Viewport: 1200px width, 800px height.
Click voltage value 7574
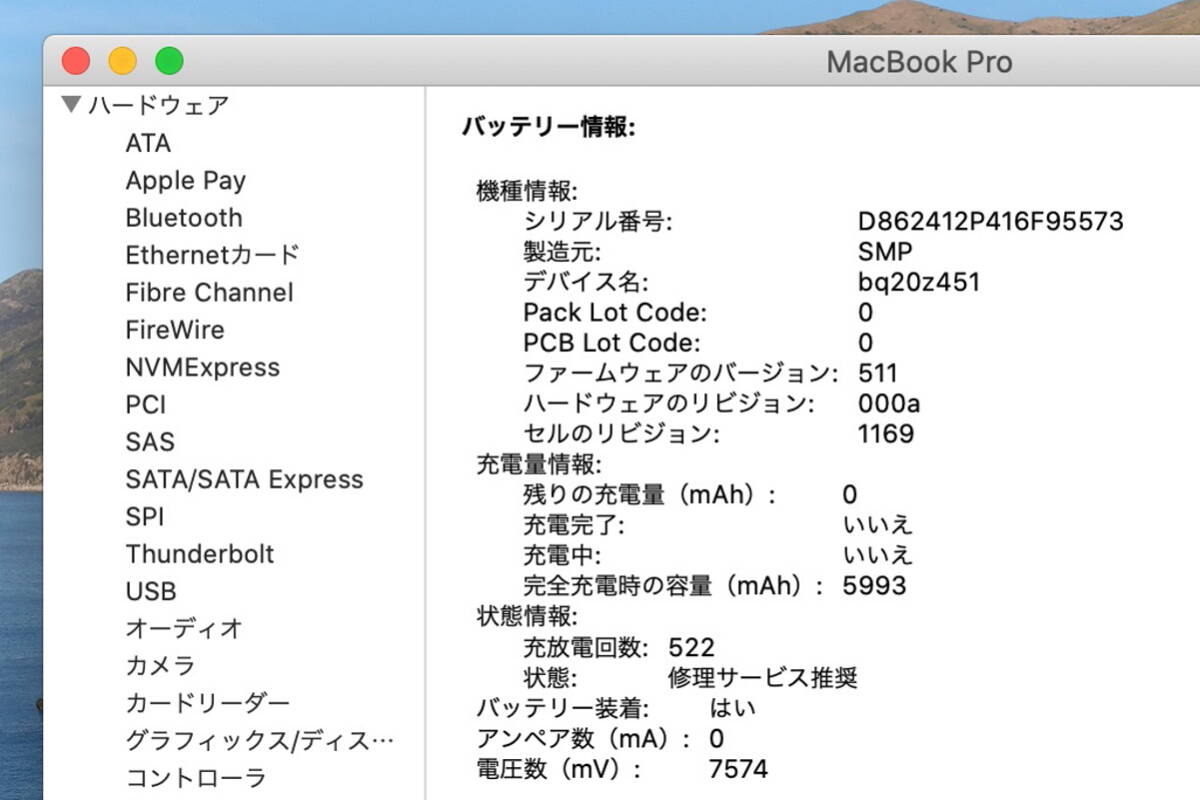739,769
